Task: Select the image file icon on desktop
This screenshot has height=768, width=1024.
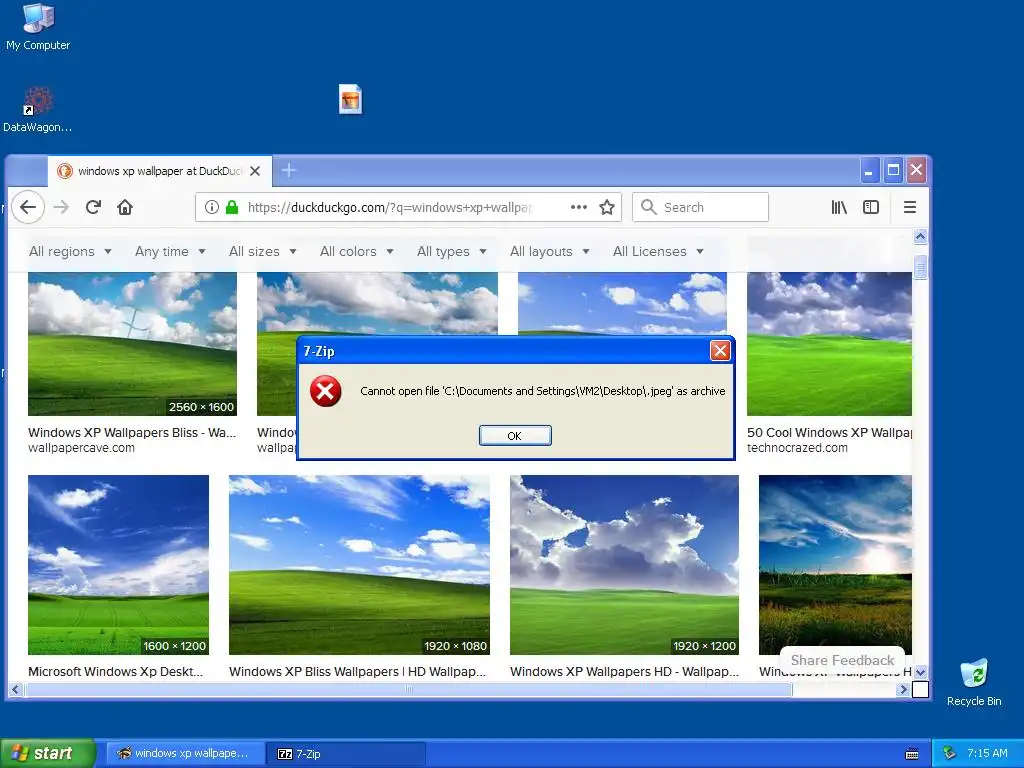Action: [351, 99]
